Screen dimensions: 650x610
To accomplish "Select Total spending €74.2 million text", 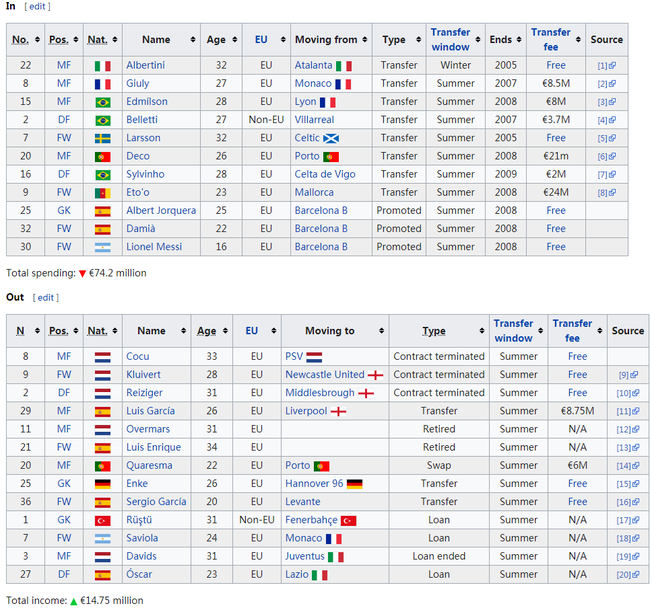I will point(76,273).
